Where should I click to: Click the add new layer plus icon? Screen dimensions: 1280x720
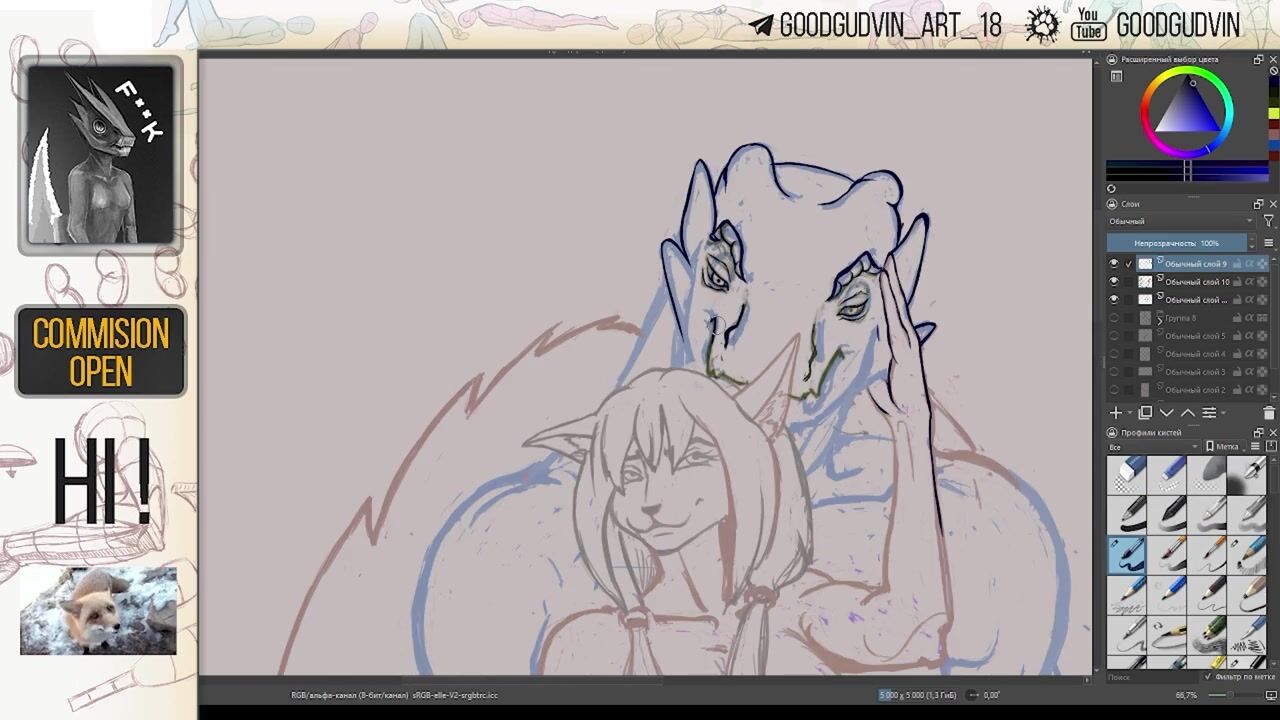click(x=1116, y=413)
